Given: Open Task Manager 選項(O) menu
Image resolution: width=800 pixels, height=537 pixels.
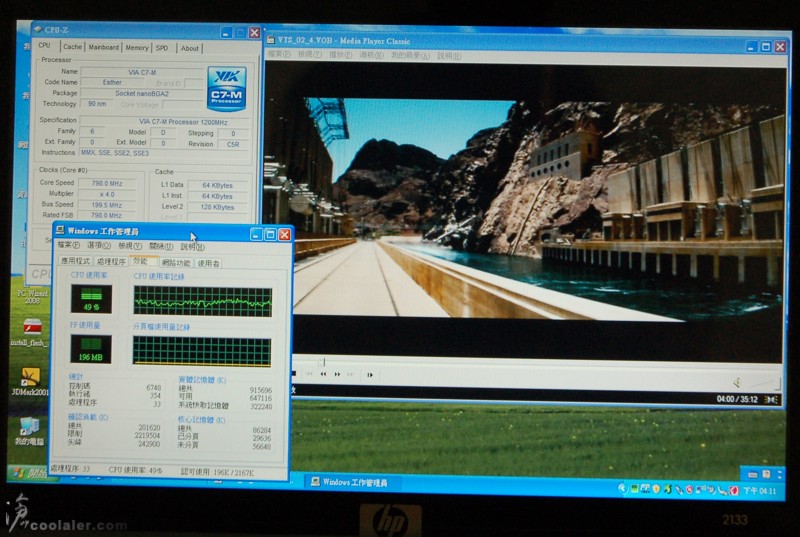Looking at the screenshot, I should (x=99, y=246).
